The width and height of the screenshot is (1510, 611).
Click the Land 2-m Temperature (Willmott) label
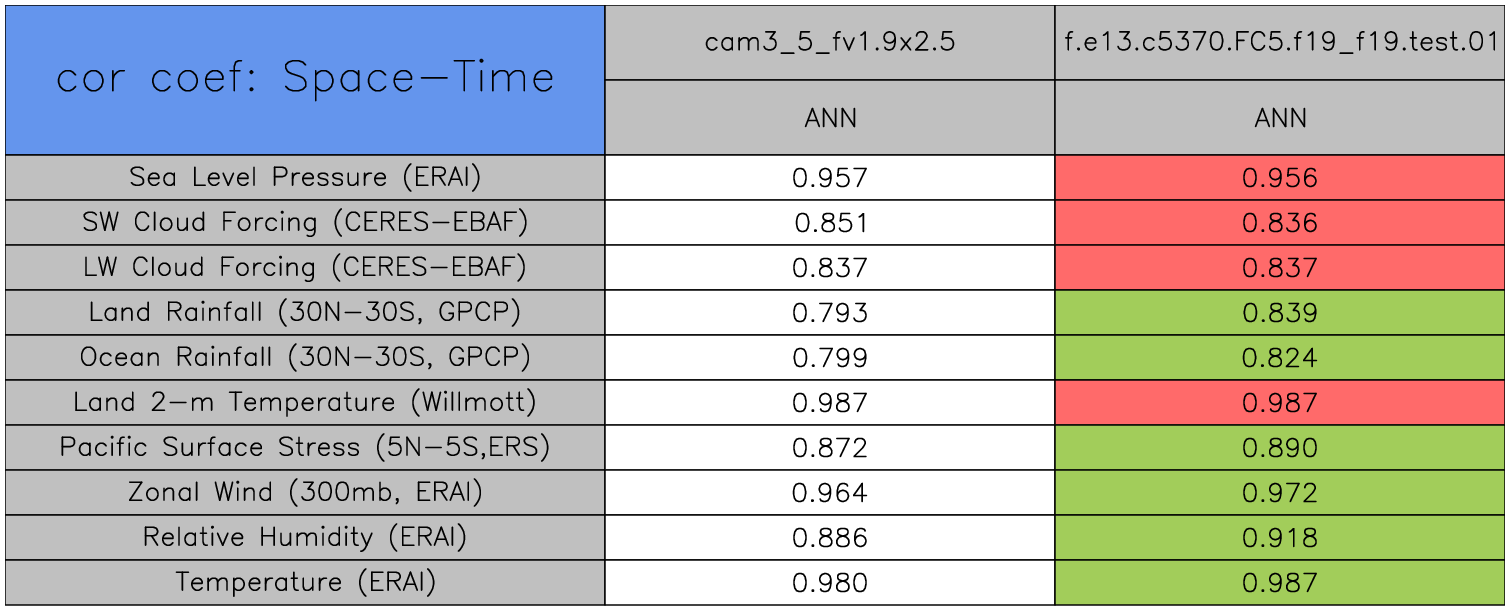tap(305, 402)
